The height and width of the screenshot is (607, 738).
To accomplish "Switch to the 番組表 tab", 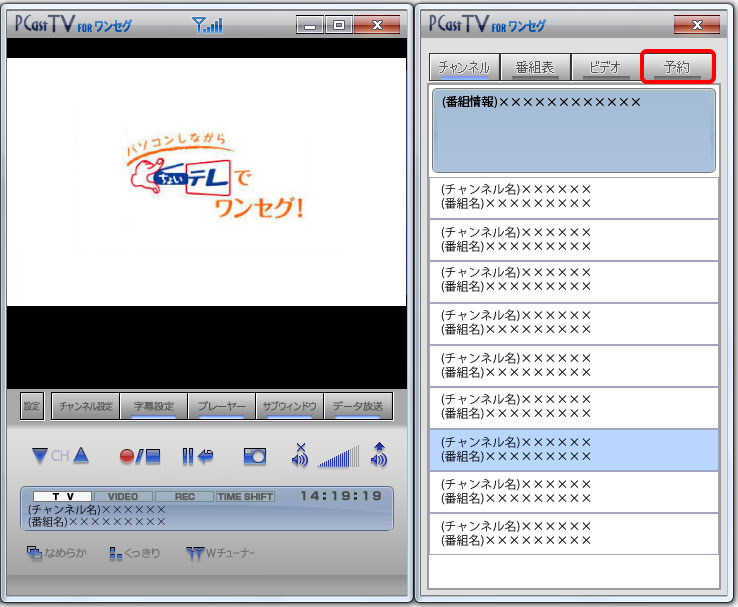I will coord(535,68).
